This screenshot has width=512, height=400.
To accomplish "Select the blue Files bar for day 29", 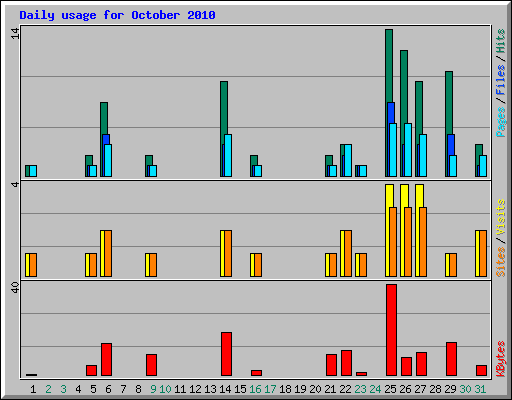I will (451, 144).
